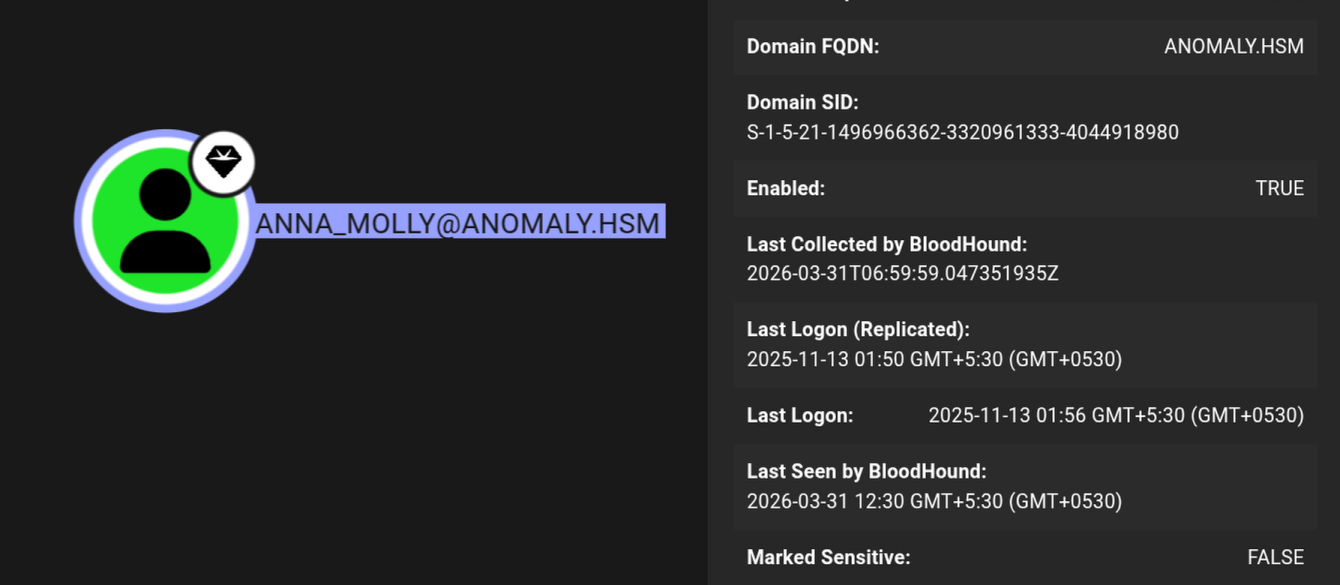Select the 01:50 replicated logon timestamp
Viewport: 1340px width, 585px height.
(934, 359)
